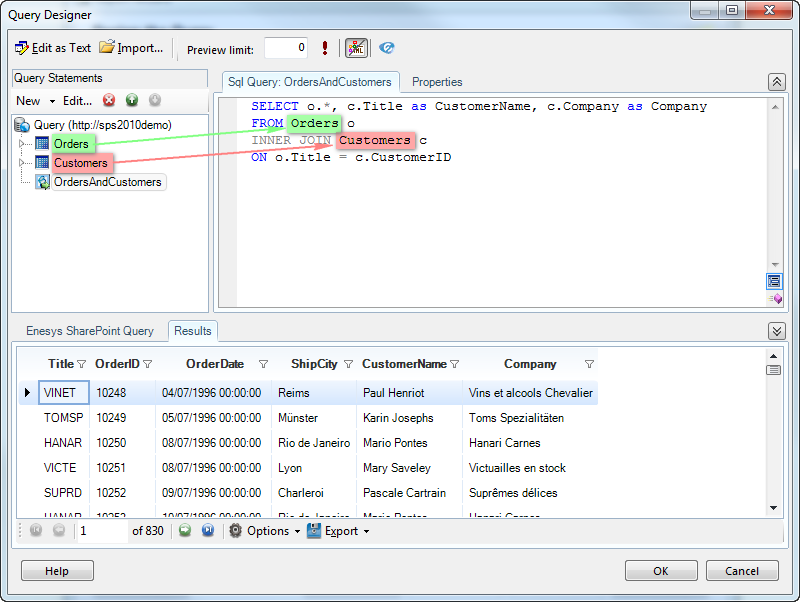This screenshot has width=800, height=602.
Task: Switch to the Enesys SharePoint Query tab
Action: [x=90, y=331]
